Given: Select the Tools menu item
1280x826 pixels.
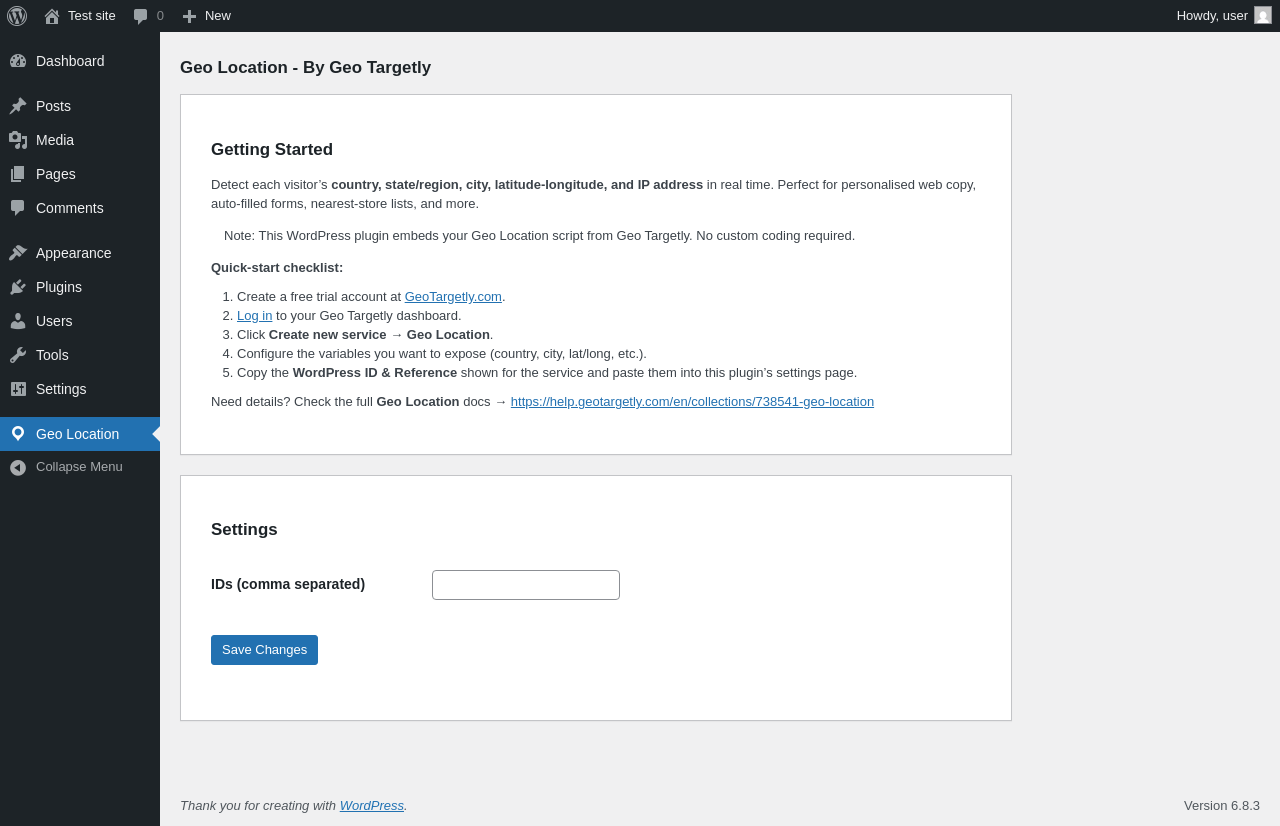Looking at the screenshot, I should (80, 355).
